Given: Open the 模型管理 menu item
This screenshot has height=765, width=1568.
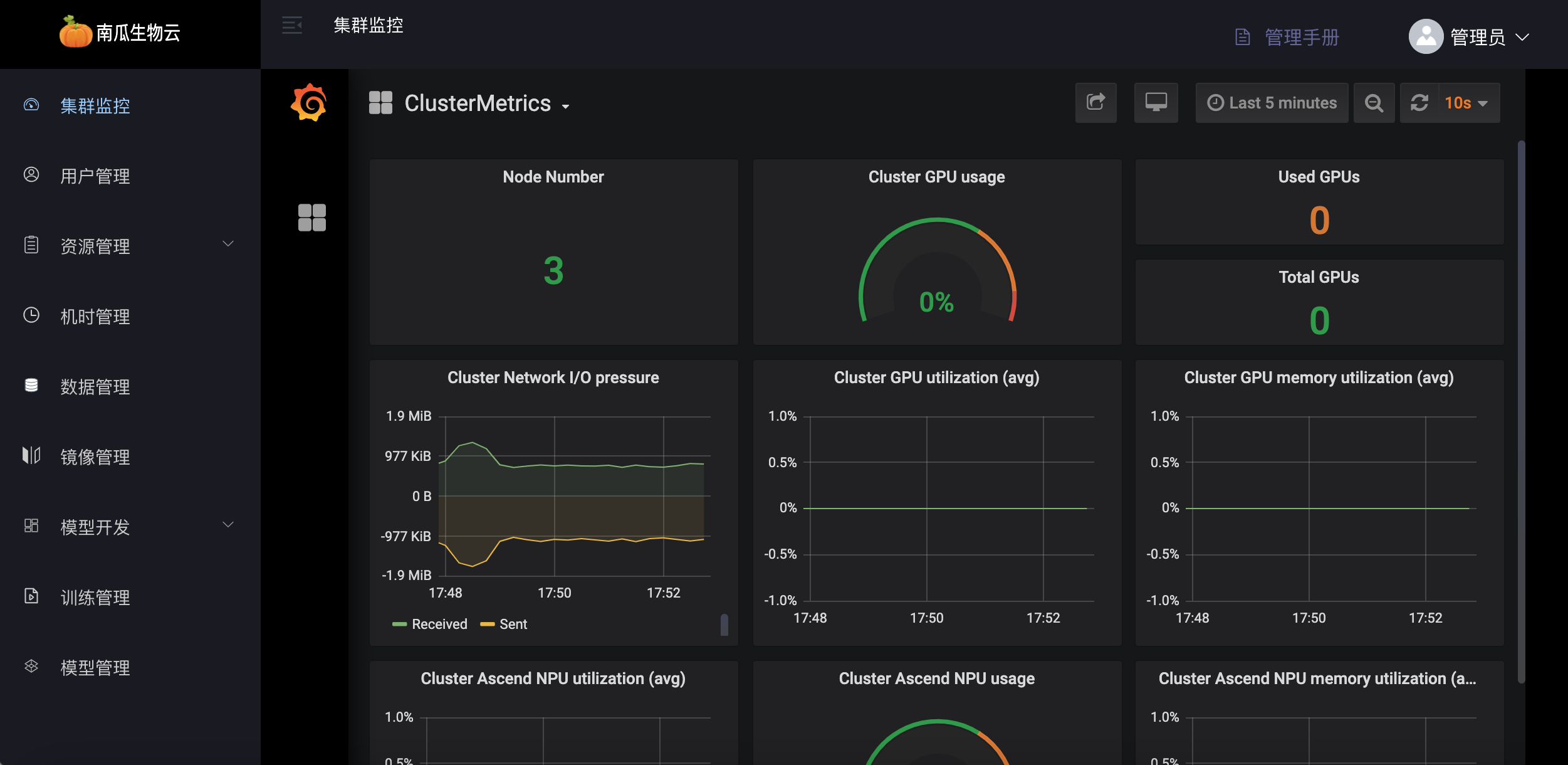Looking at the screenshot, I should (130, 667).
